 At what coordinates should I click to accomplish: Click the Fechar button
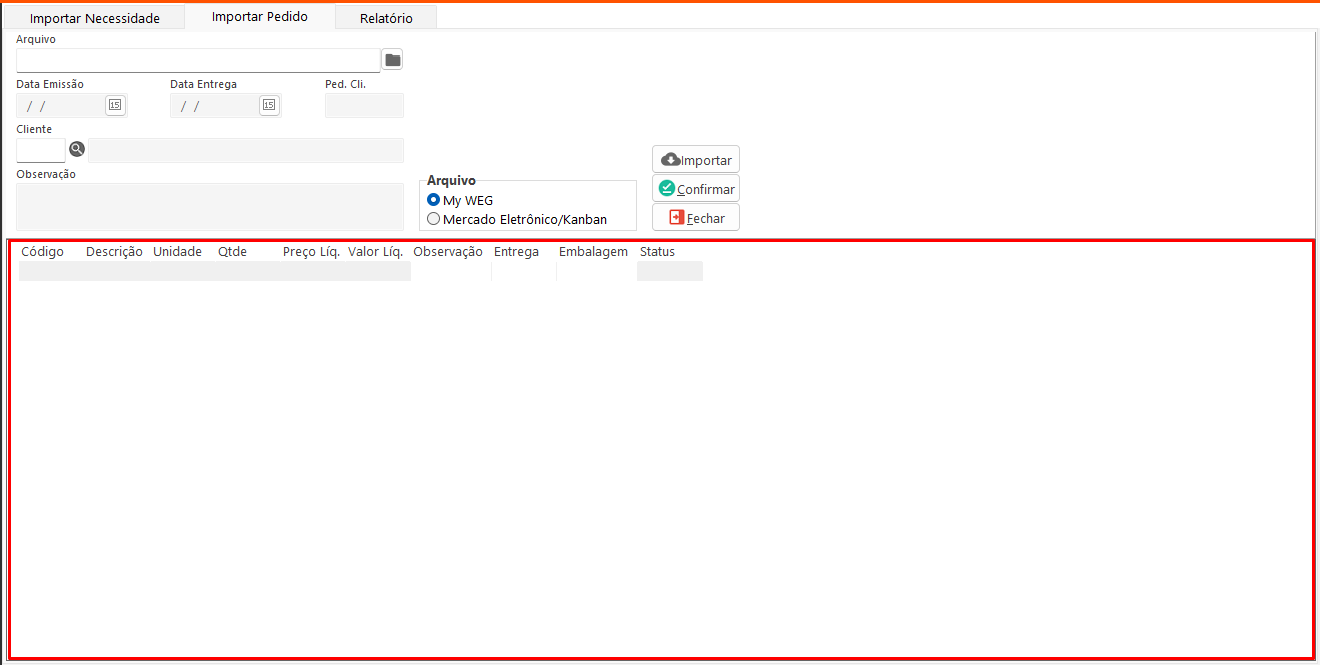(696, 218)
